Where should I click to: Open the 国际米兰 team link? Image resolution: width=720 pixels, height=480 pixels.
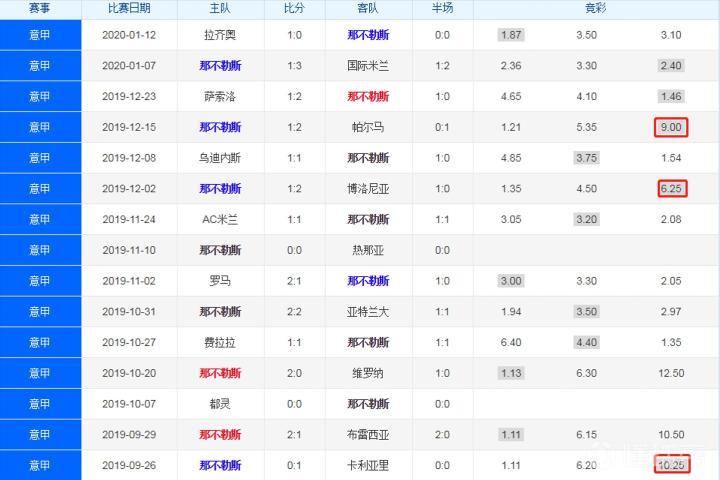pyautogui.click(x=369, y=66)
